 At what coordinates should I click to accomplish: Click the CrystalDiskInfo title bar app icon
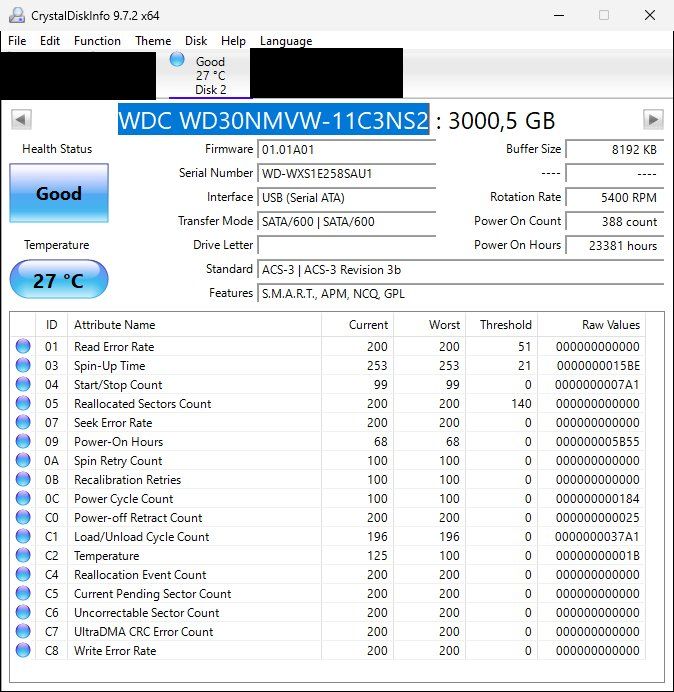pos(17,15)
